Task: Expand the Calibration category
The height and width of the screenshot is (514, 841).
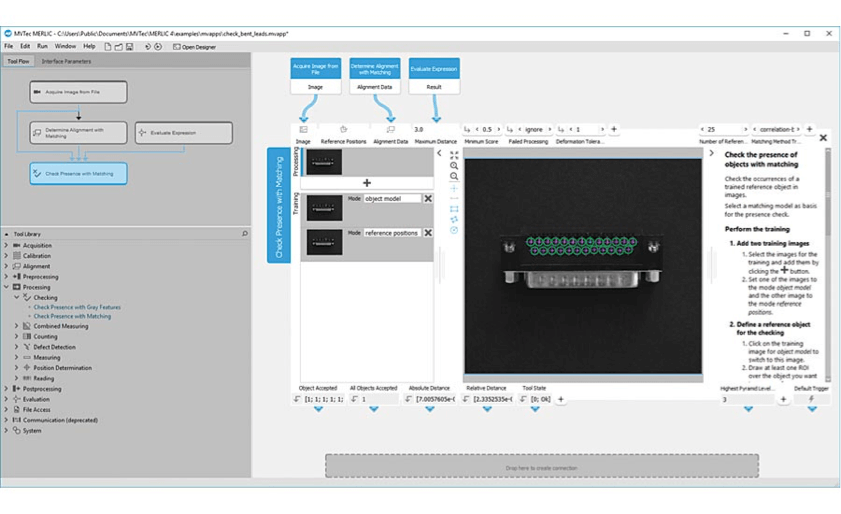Action: tap(6, 256)
